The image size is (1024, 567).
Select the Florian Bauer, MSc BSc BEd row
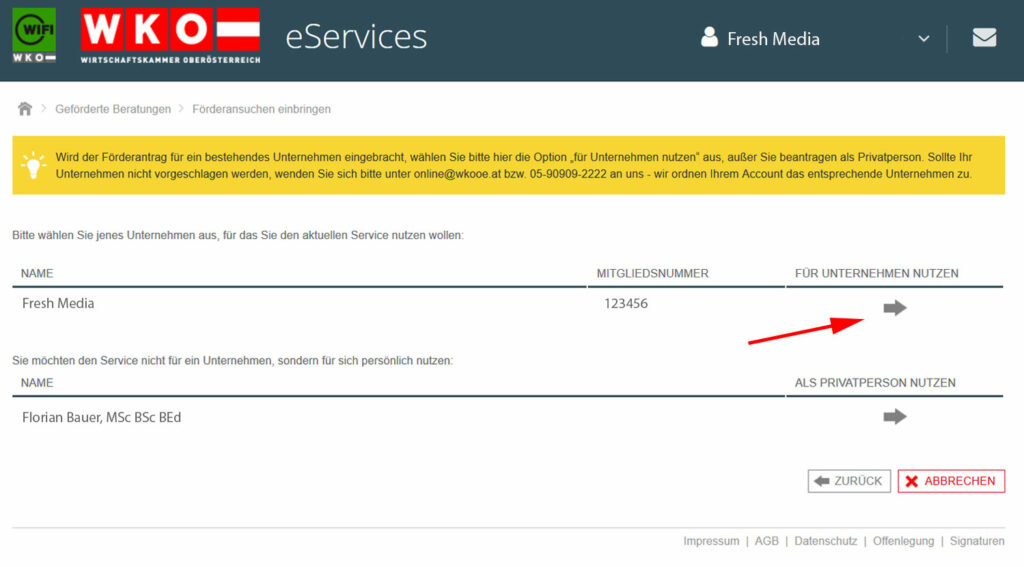(101, 417)
